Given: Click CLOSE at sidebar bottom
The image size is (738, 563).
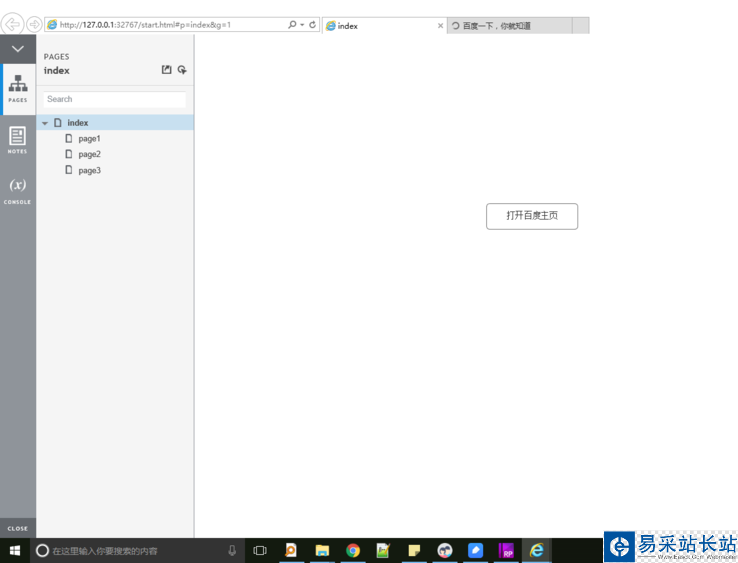Looking at the screenshot, I should coord(18,528).
